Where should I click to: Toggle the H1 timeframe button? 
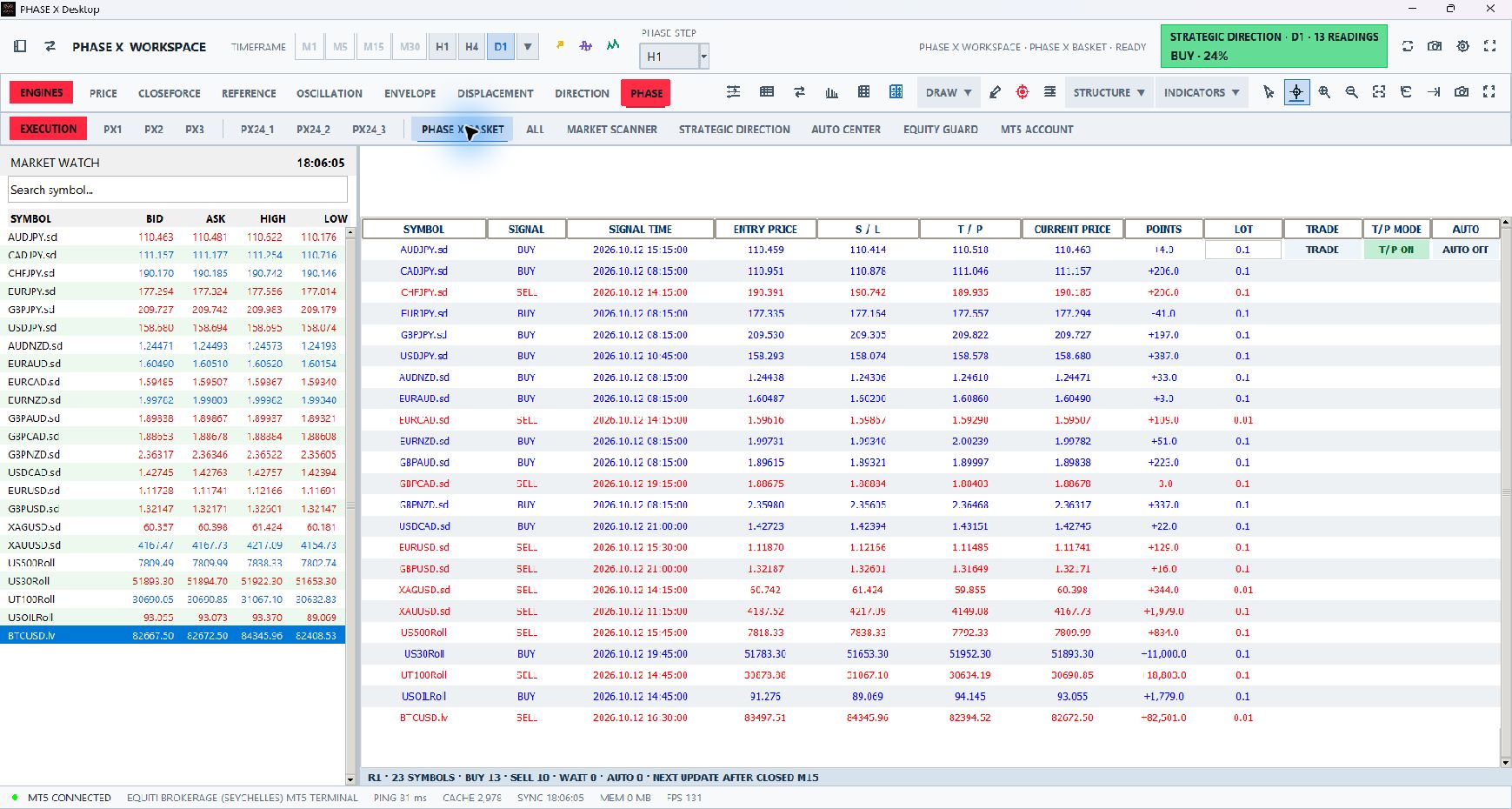(x=443, y=47)
